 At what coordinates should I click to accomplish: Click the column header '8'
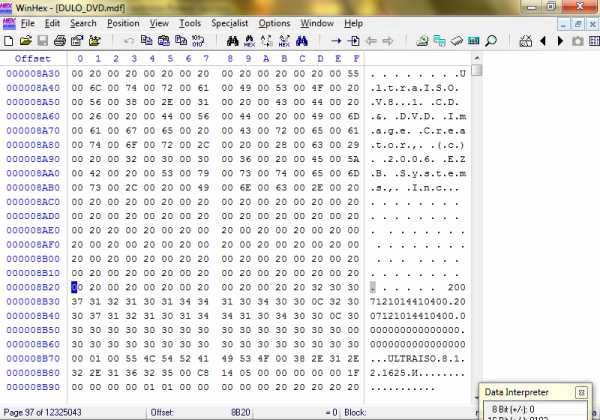[230, 59]
